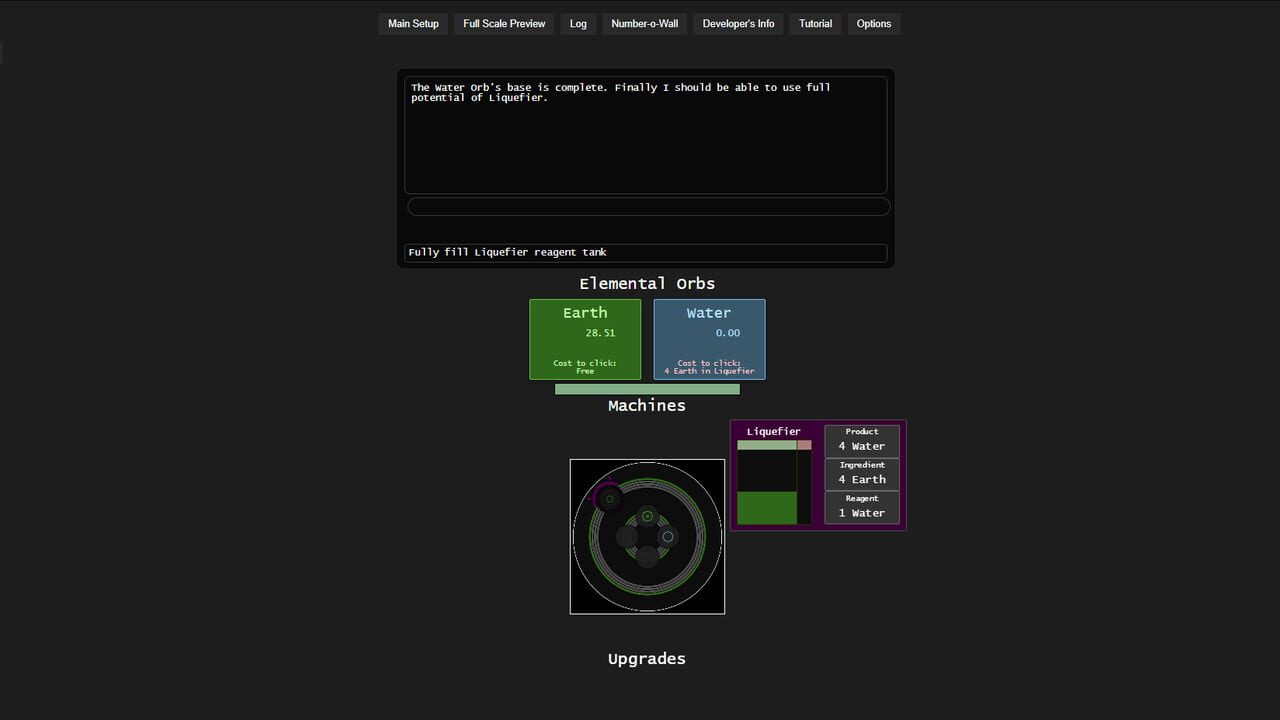
Task: Click the green bar beneath the orbs
Action: pyautogui.click(x=647, y=389)
